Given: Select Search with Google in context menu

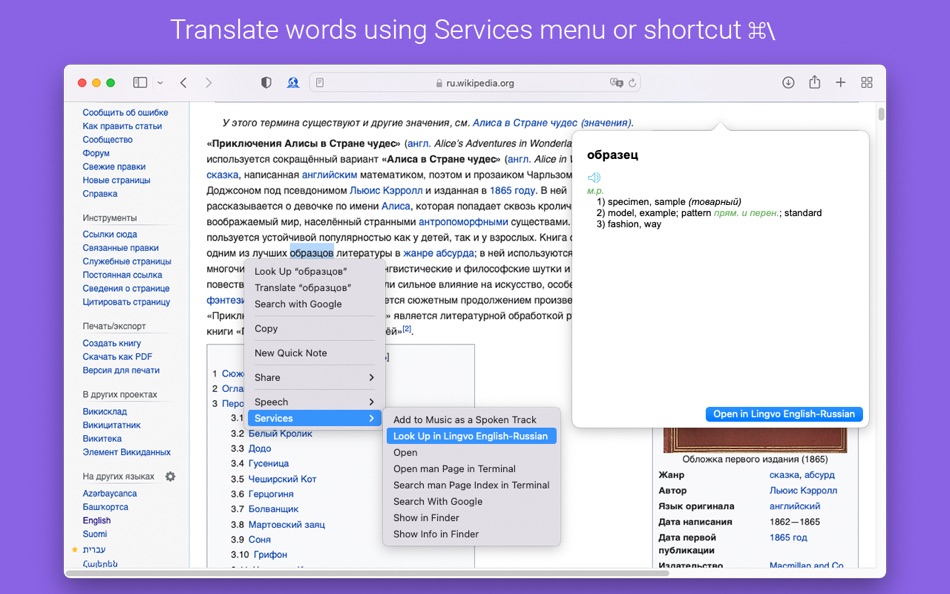Looking at the screenshot, I should pyautogui.click(x=314, y=304).
